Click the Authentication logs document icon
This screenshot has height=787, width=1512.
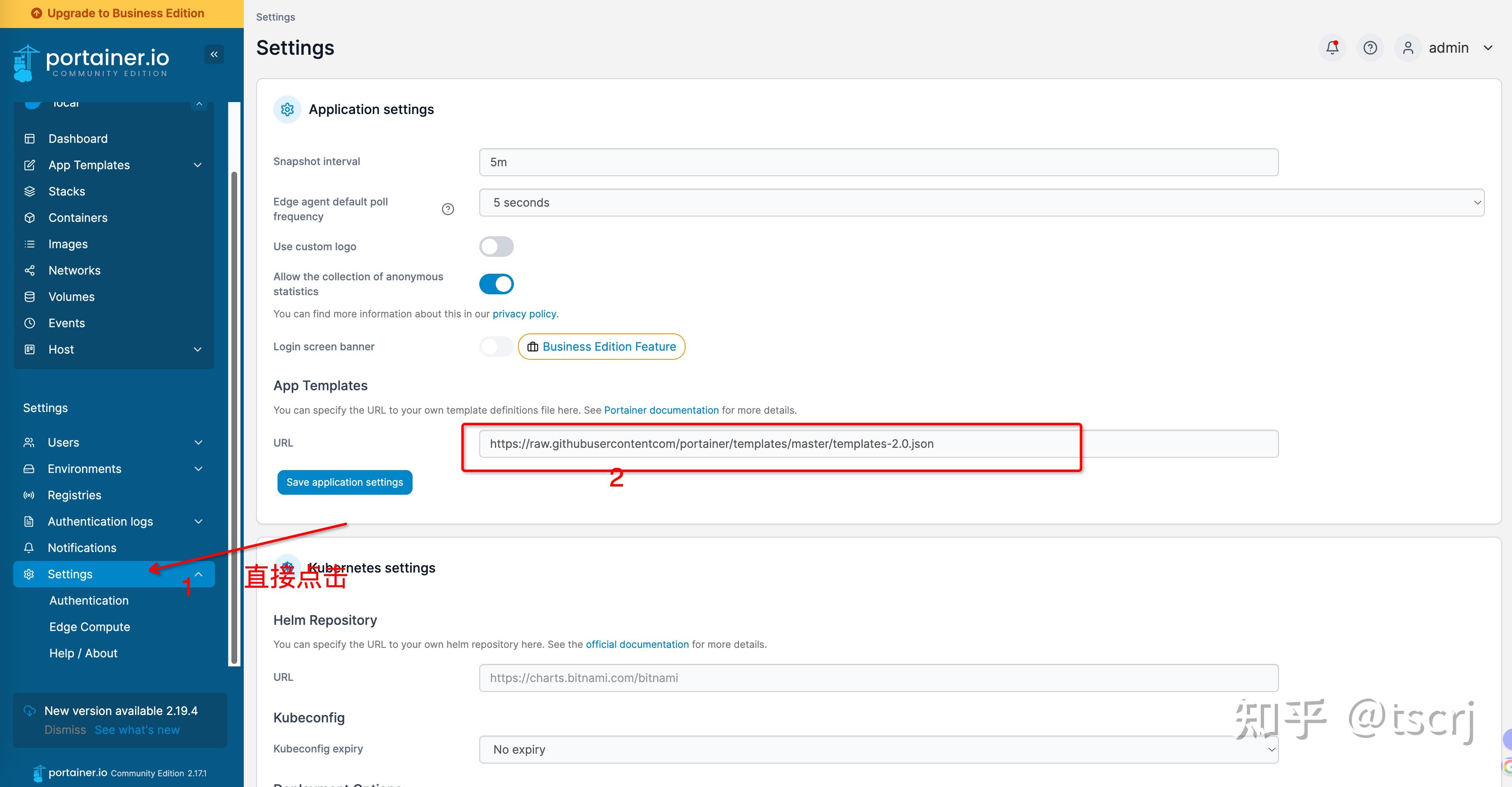tap(29, 522)
